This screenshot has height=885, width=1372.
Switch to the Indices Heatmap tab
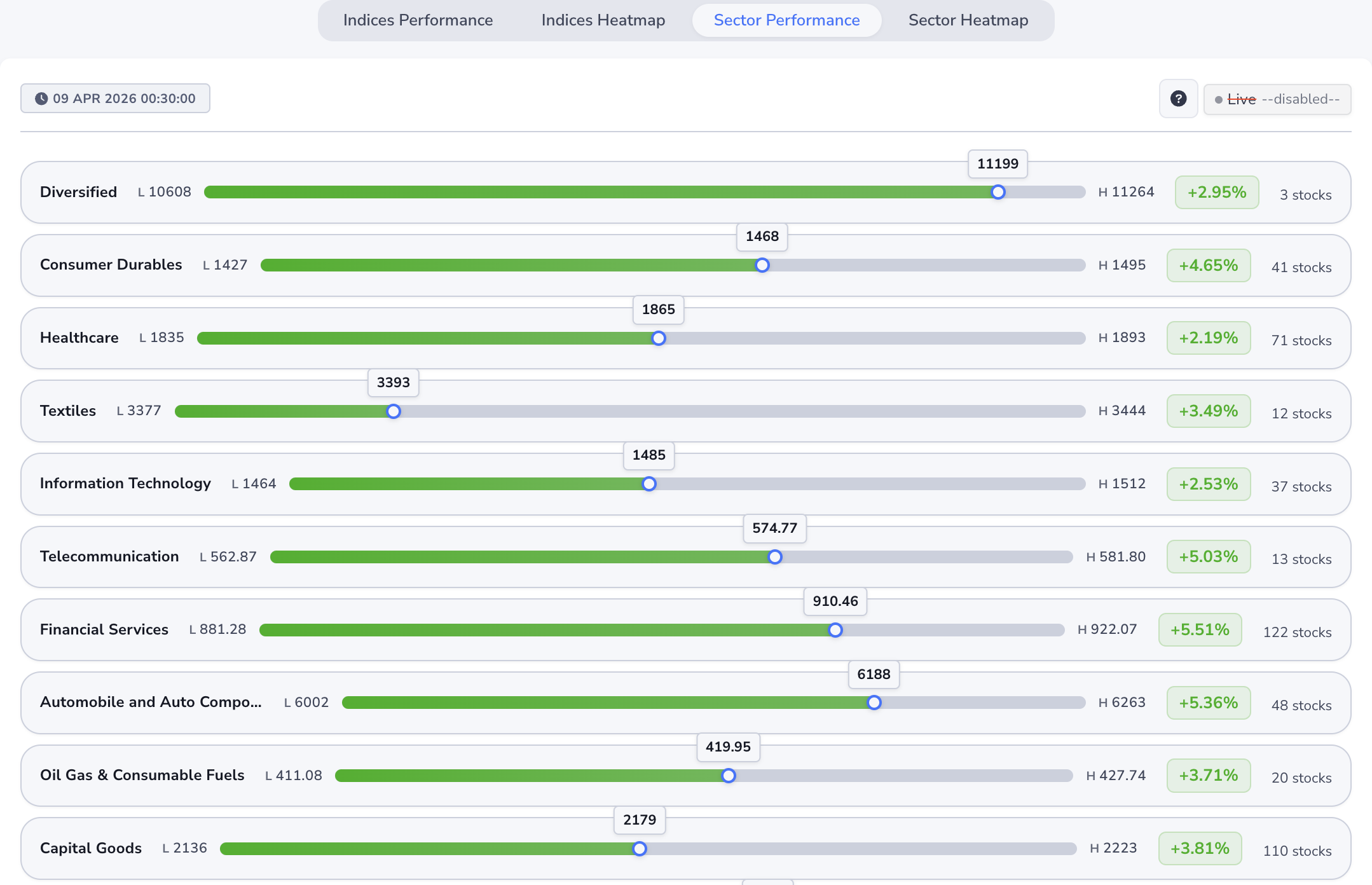[x=602, y=20]
